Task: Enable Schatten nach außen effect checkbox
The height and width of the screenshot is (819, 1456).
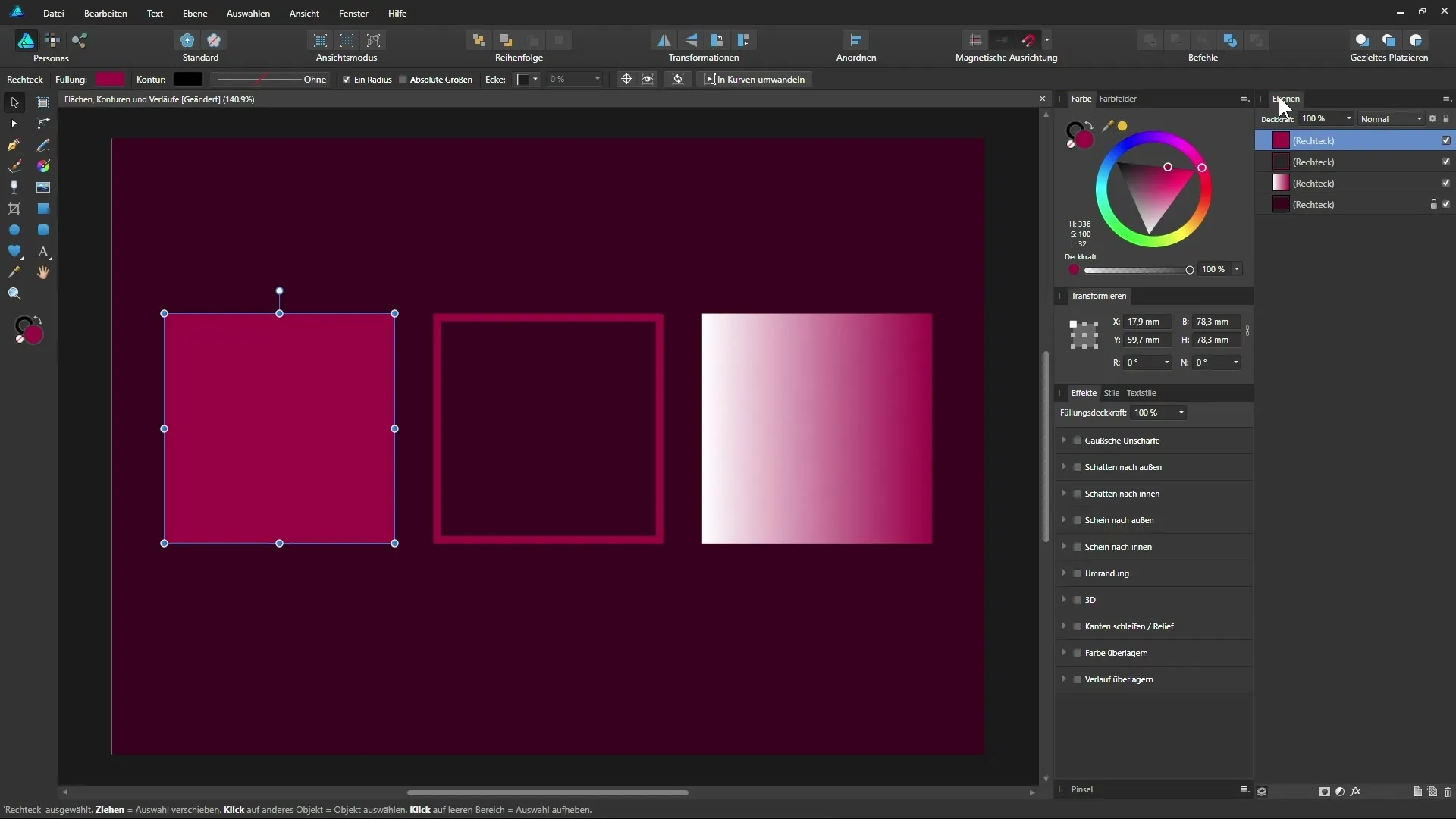Action: pyautogui.click(x=1077, y=467)
